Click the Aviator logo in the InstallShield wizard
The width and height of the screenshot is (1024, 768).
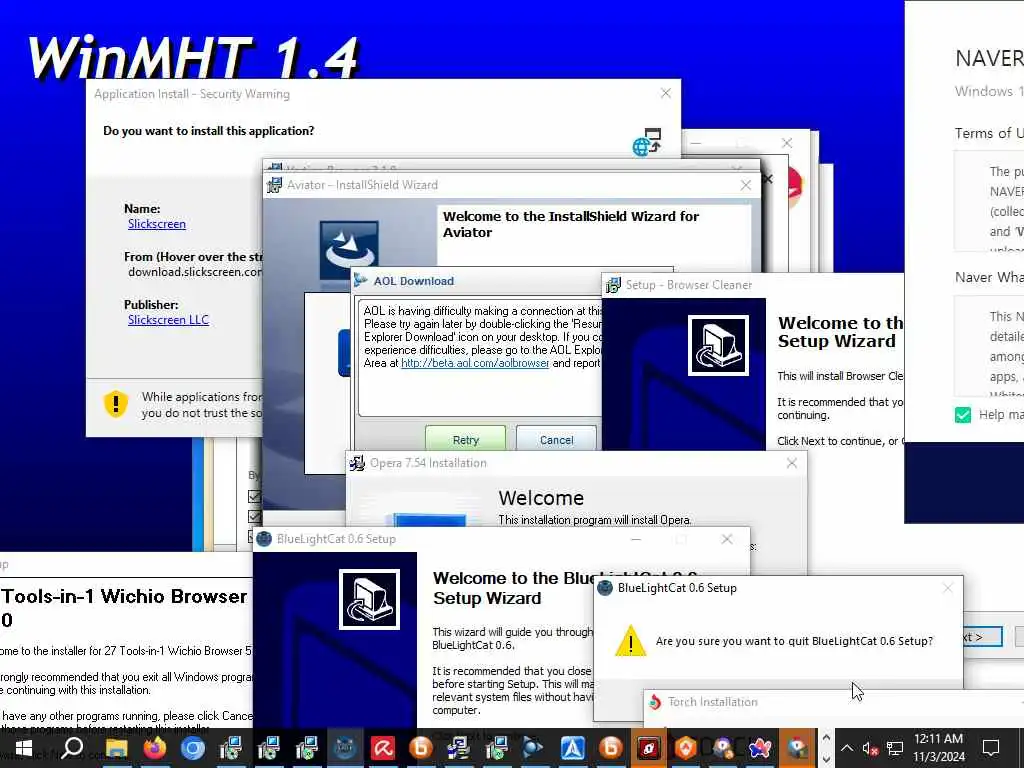point(349,252)
